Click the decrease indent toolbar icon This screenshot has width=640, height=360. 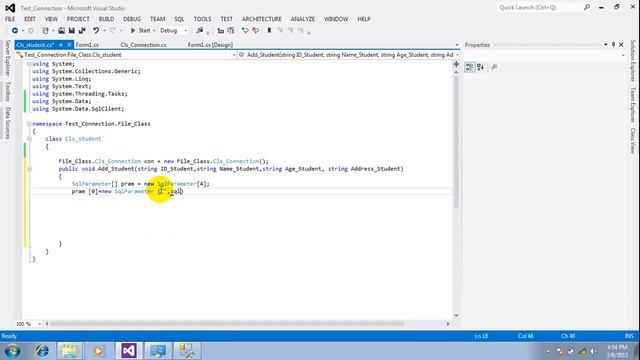tap(221, 31)
